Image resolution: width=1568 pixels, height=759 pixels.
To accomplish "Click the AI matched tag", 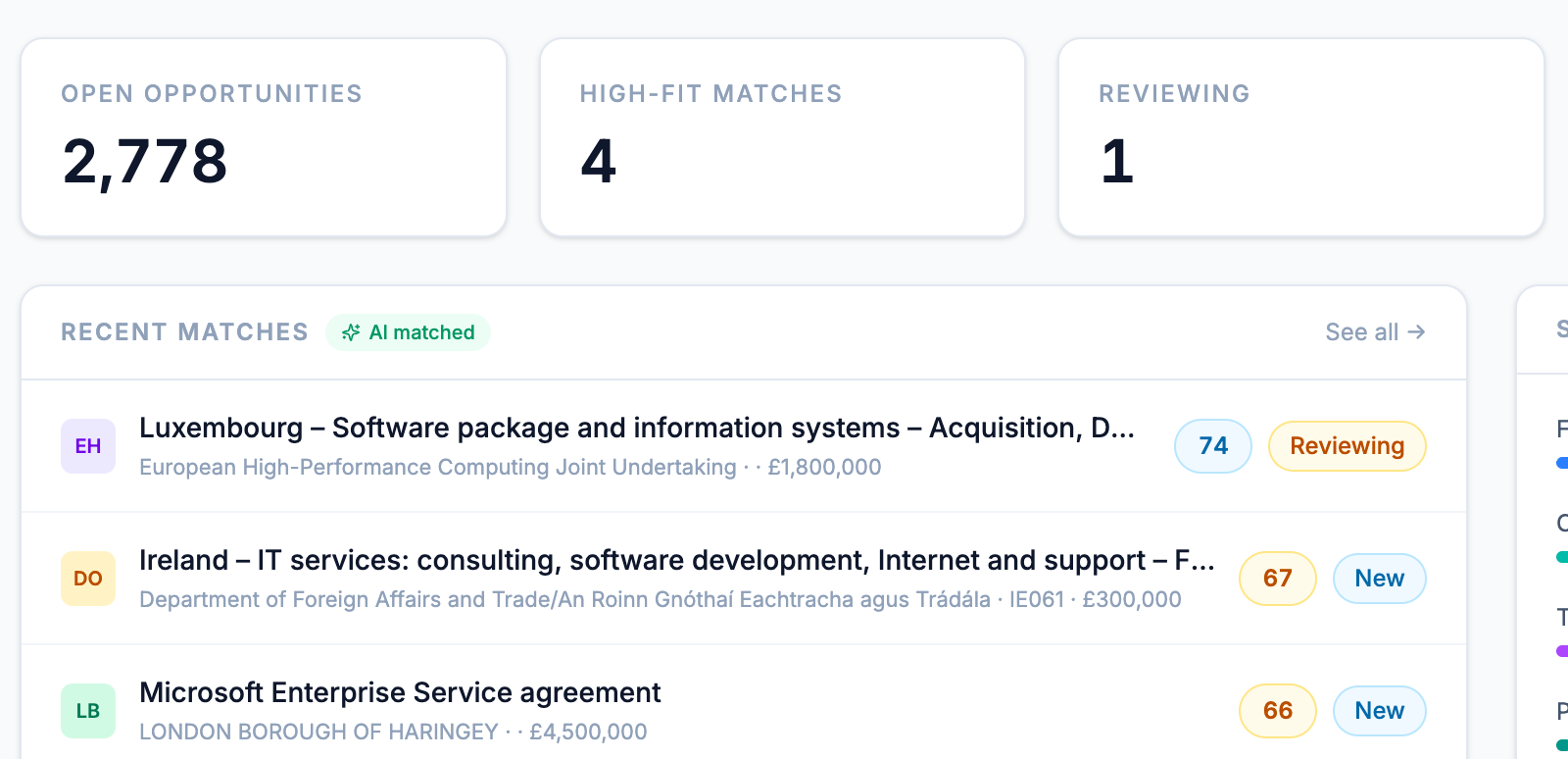I will tap(409, 332).
